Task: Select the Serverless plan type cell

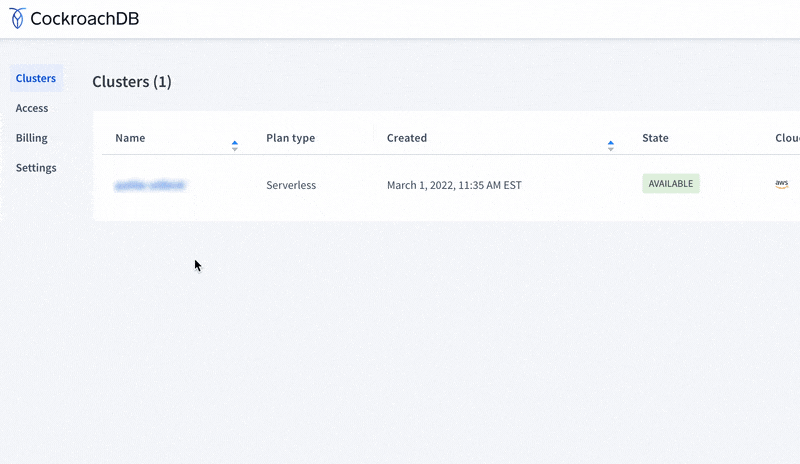Action: [292, 185]
